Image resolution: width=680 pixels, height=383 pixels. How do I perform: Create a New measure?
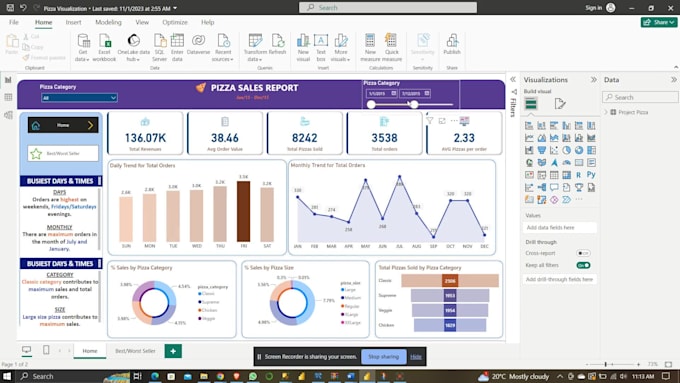click(370, 48)
